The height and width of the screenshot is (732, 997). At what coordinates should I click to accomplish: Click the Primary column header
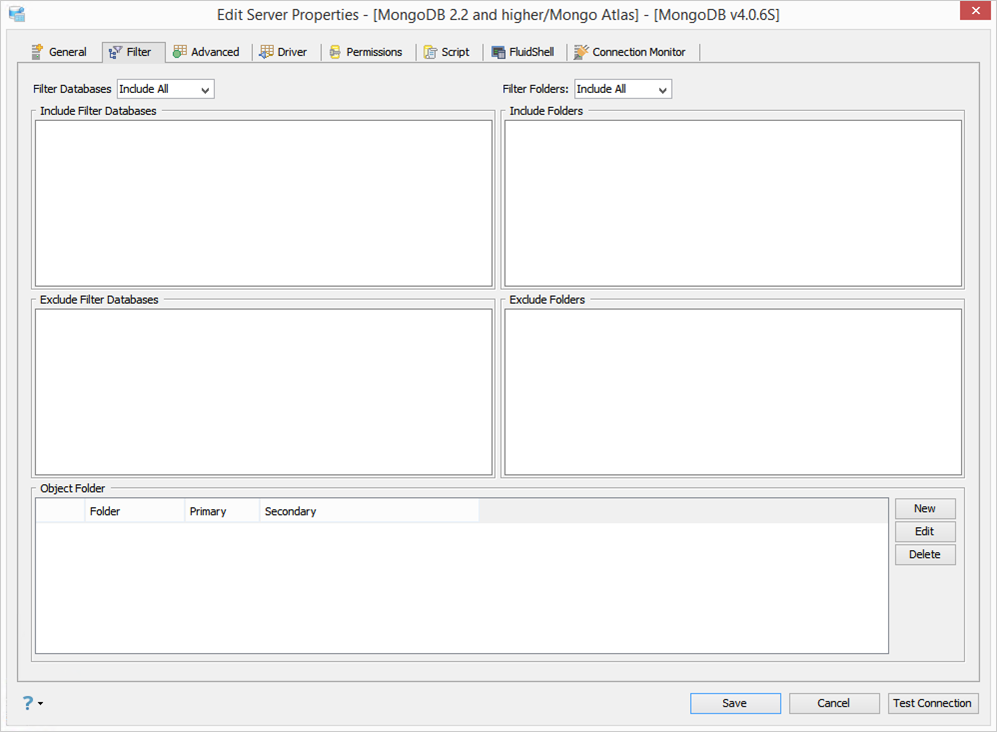pos(223,511)
